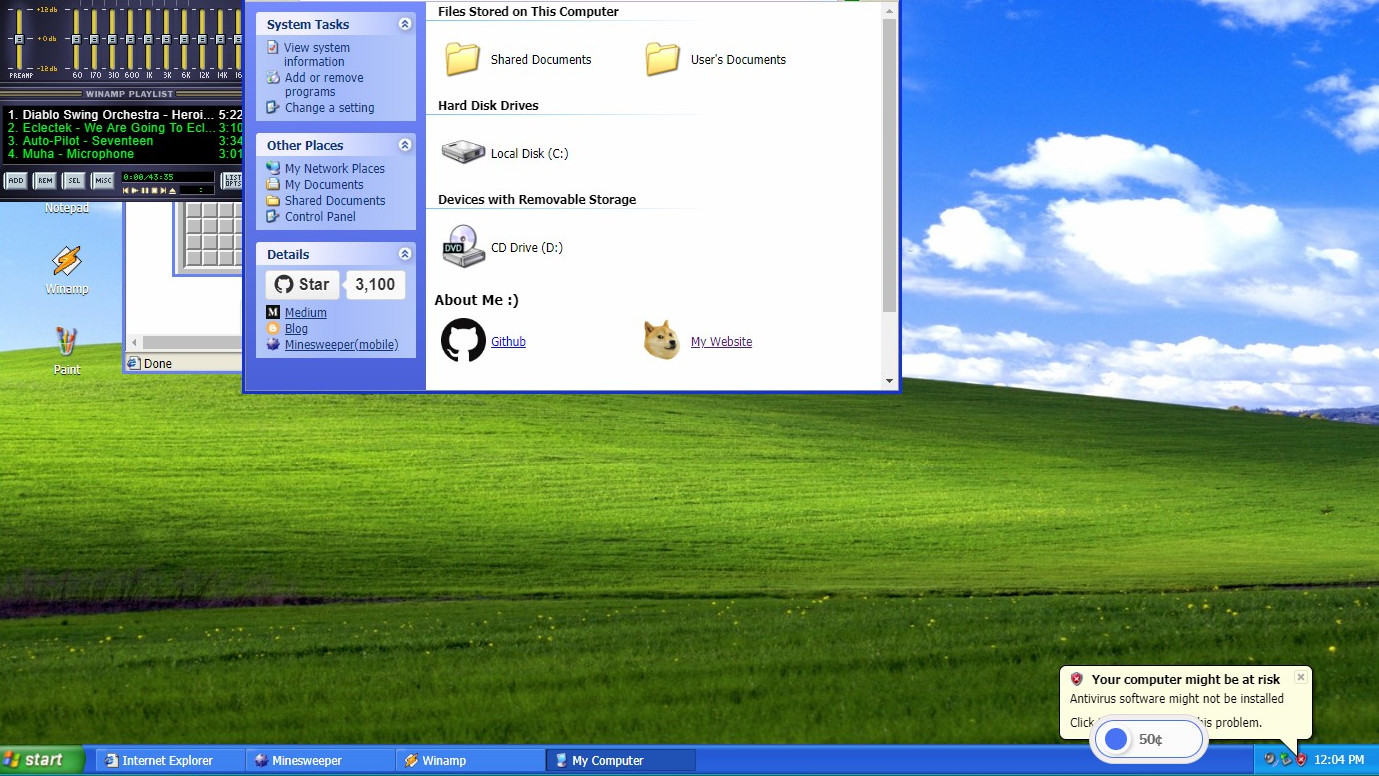Collapse the Details panel

click(405, 254)
